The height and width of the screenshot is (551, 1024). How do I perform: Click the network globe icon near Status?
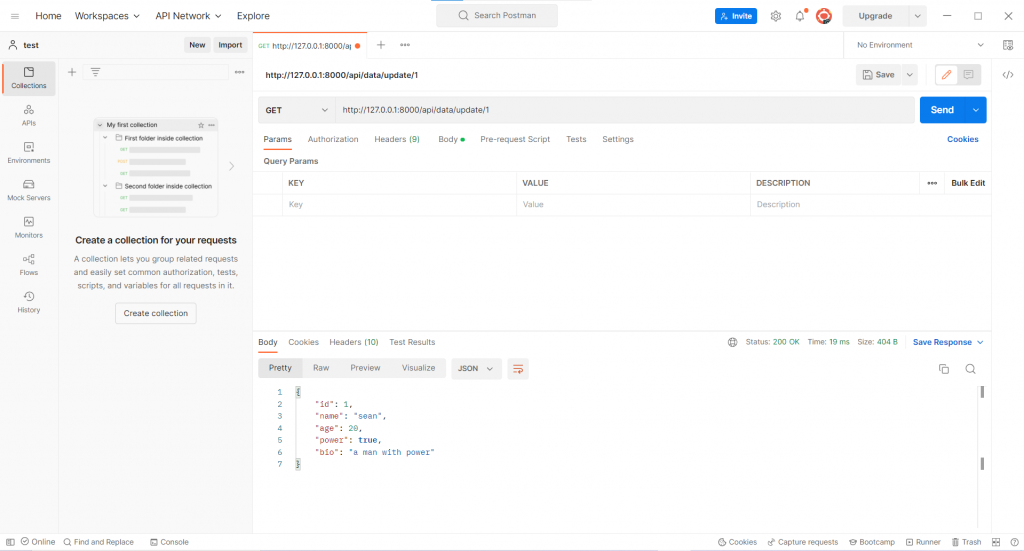[x=733, y=342]
